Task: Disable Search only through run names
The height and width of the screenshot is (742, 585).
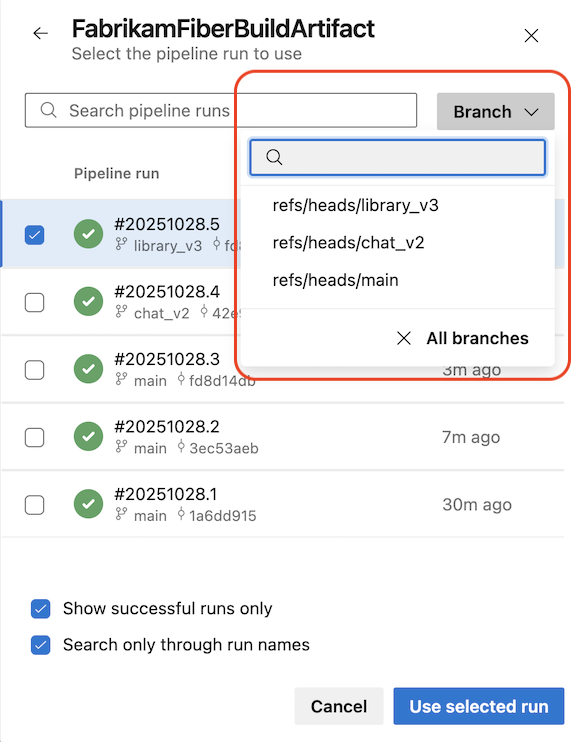Action: click(41, 645)
